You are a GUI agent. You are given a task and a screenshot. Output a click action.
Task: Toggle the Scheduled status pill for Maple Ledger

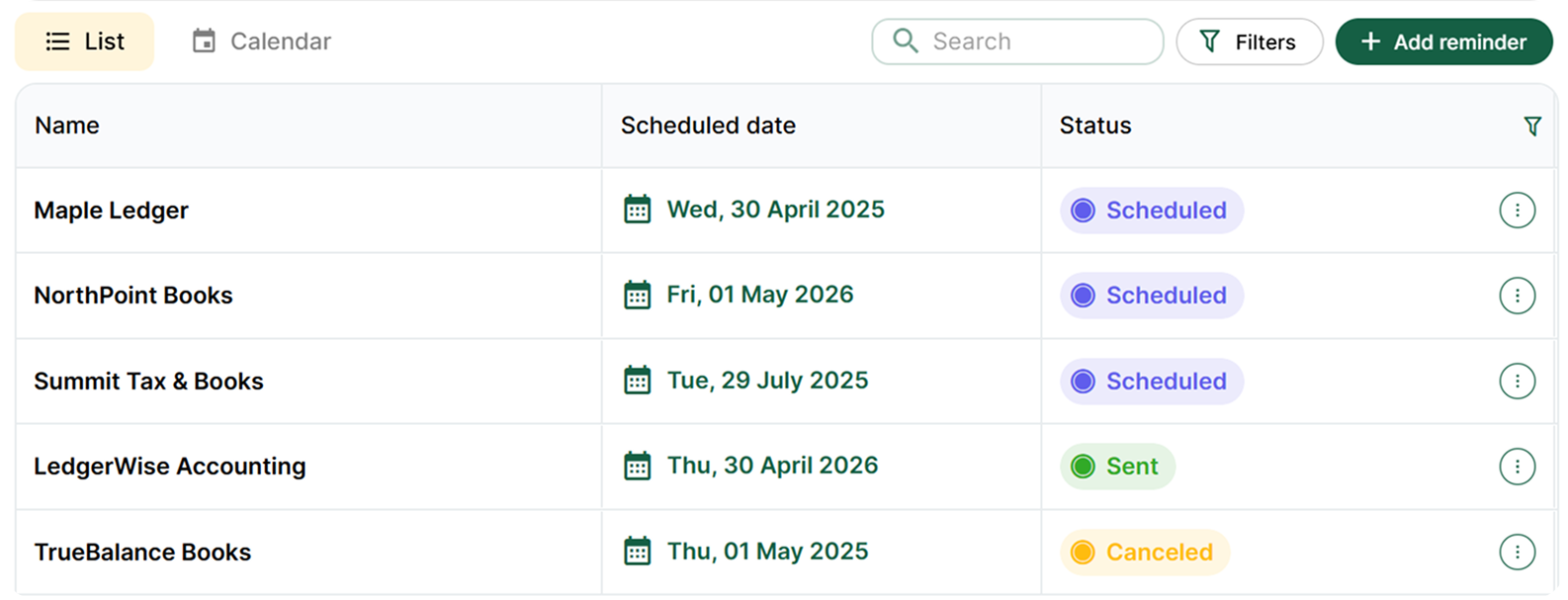1151,210
